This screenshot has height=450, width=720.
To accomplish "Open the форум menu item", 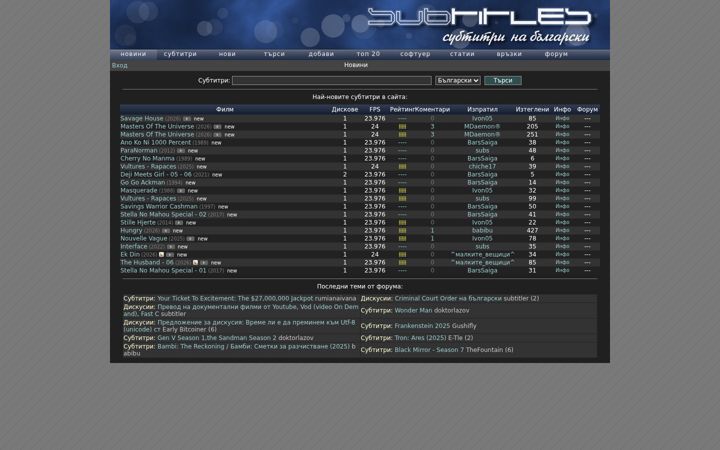I will click(556, 54).
